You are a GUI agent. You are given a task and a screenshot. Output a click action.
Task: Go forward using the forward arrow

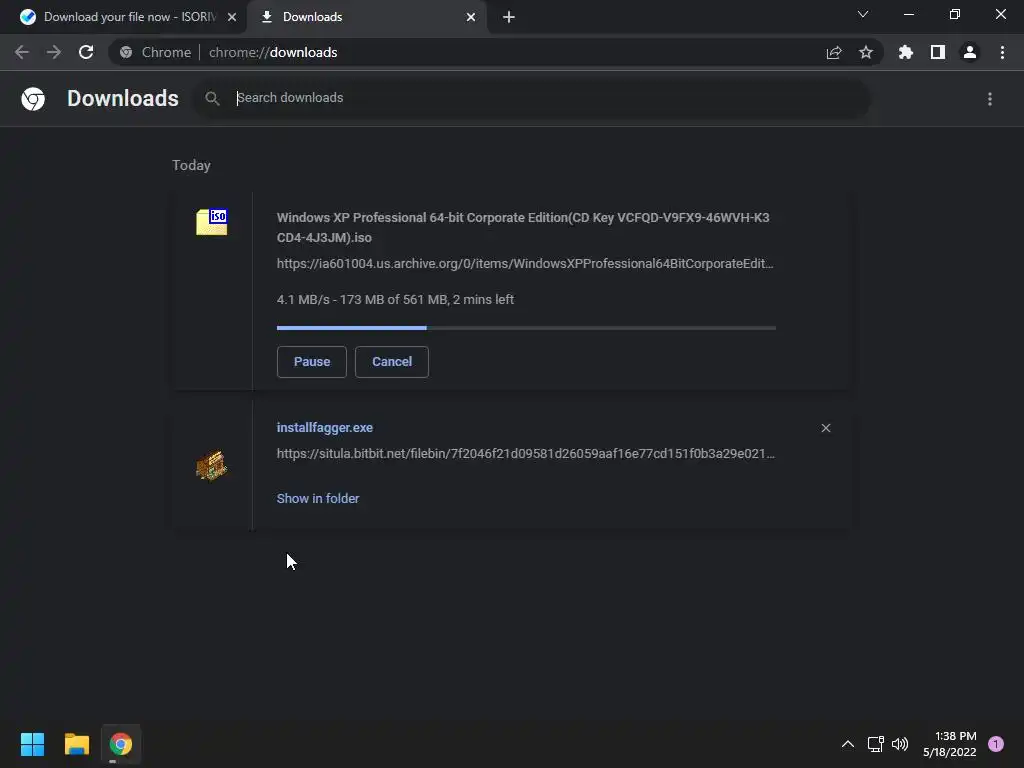point(54,52)
